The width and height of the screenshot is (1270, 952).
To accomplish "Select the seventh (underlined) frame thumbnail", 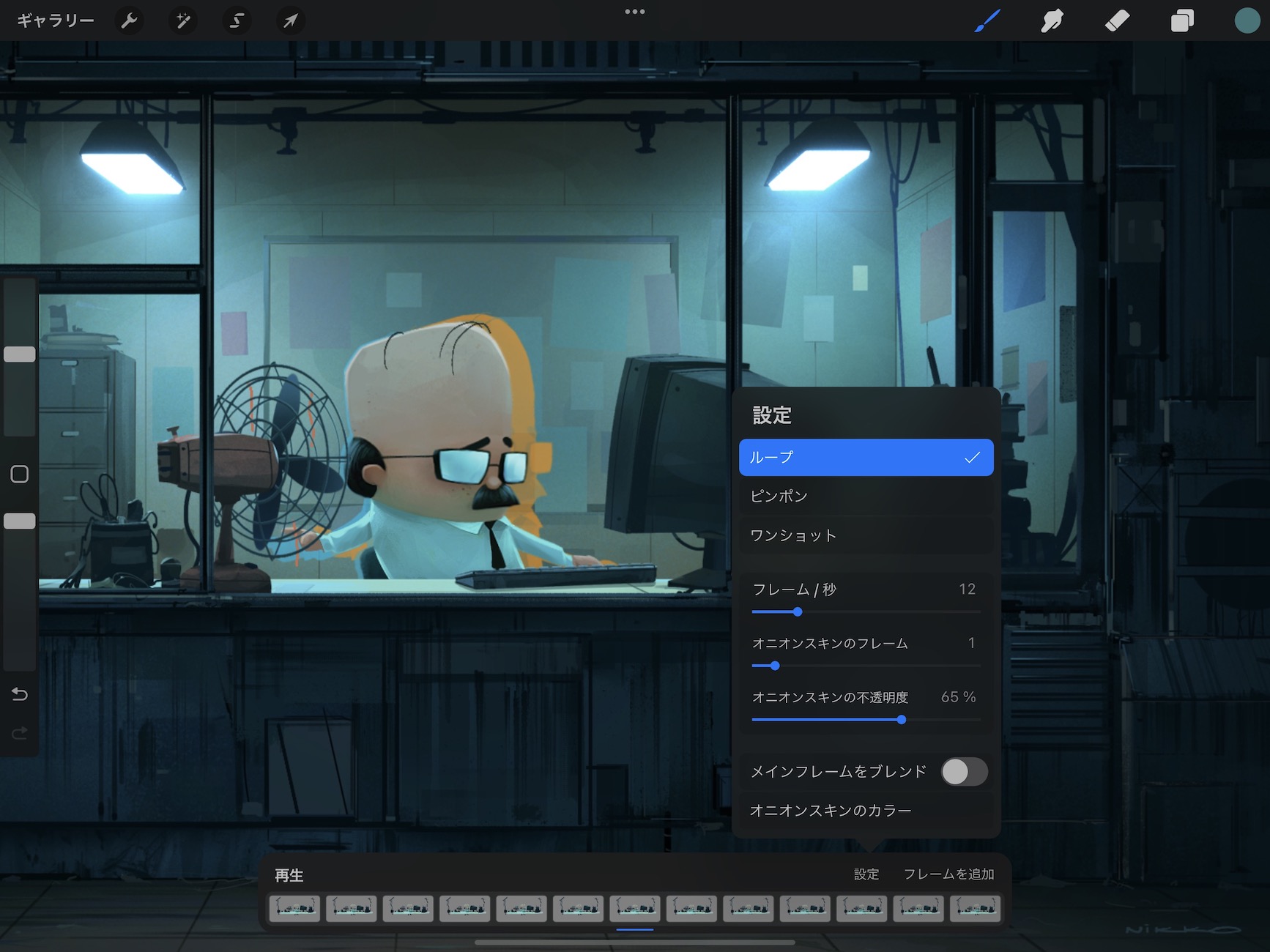I will click(635, 908).
